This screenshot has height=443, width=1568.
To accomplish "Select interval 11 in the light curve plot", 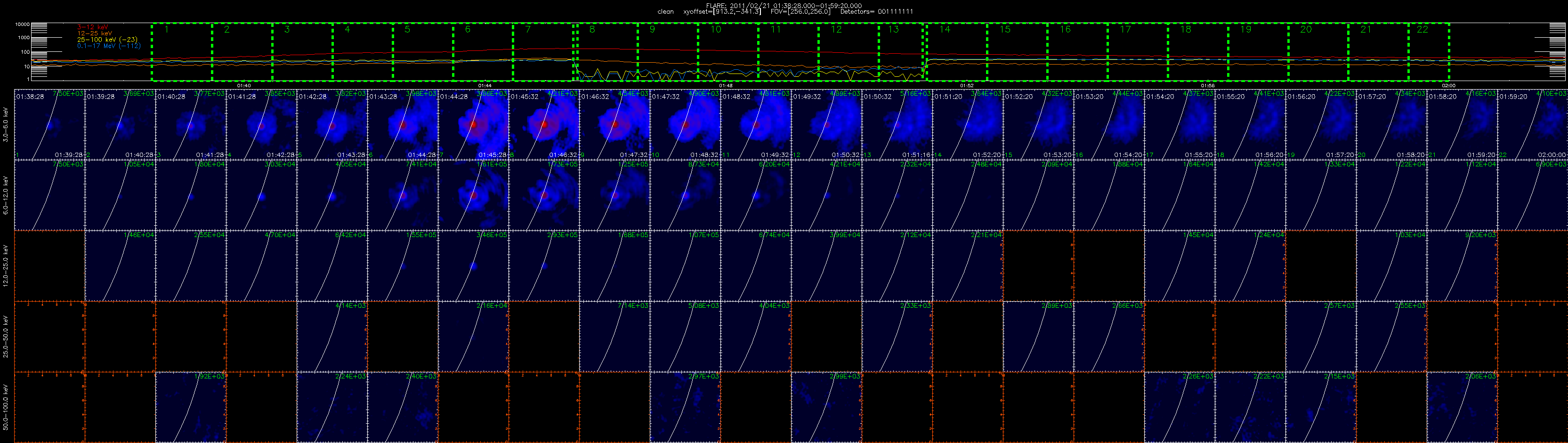I will (x=788, y=52).
